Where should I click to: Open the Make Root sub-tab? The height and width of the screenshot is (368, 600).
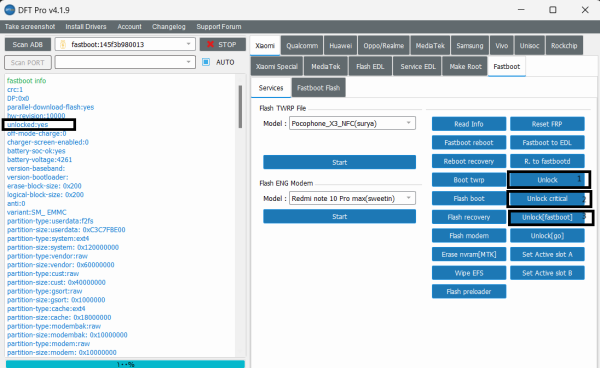pyautogui.click(x=465, y=67)
